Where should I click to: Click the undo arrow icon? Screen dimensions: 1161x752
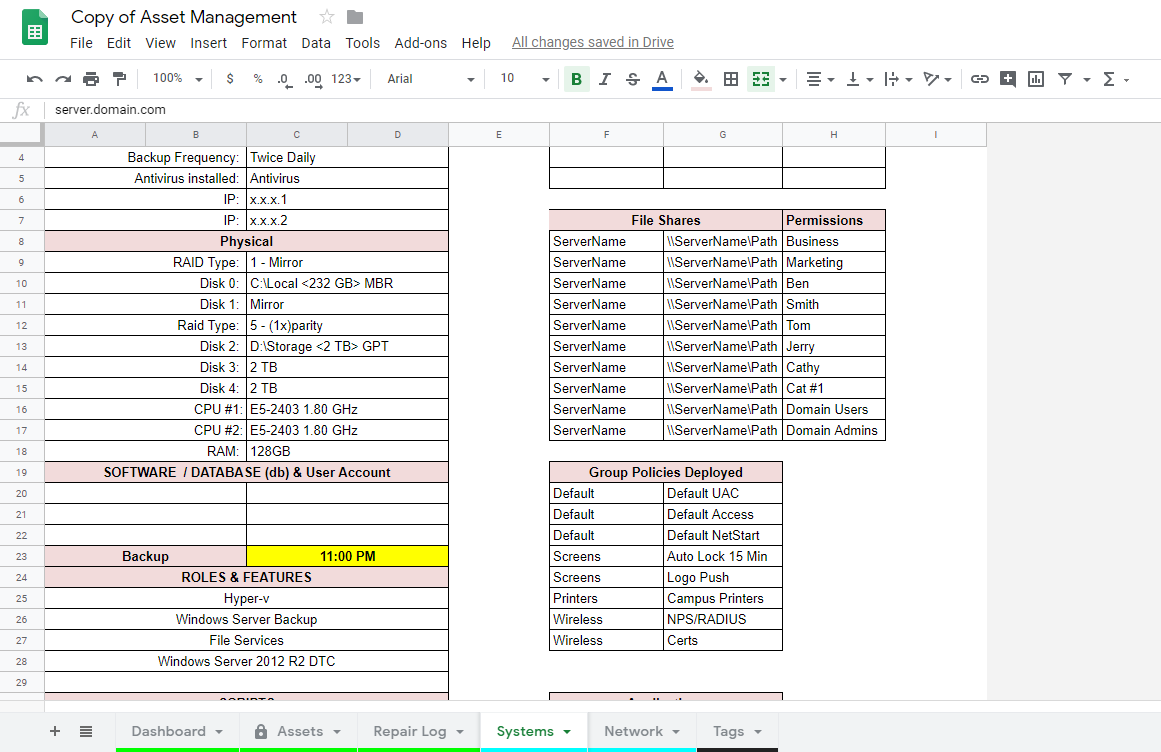pyautogui.click(x=35, y=79)
